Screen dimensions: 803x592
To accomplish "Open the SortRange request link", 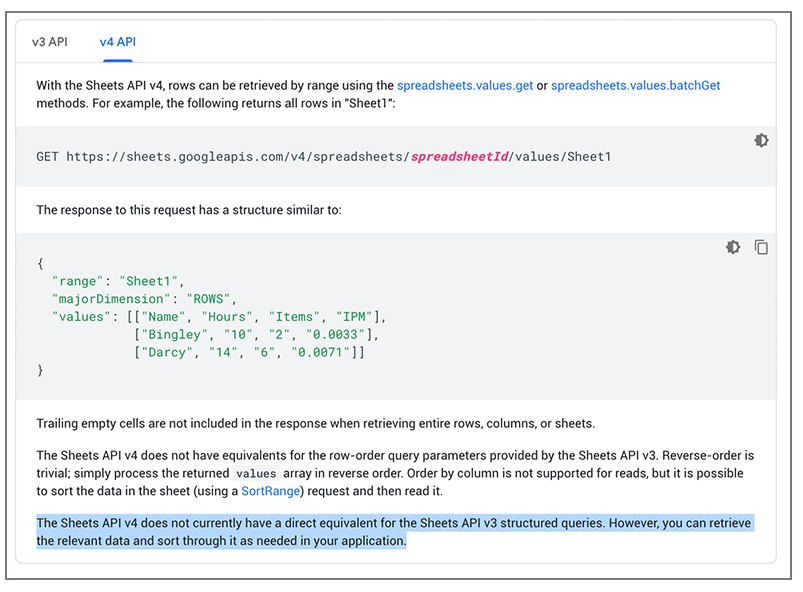I will click(x=269, y=491).
